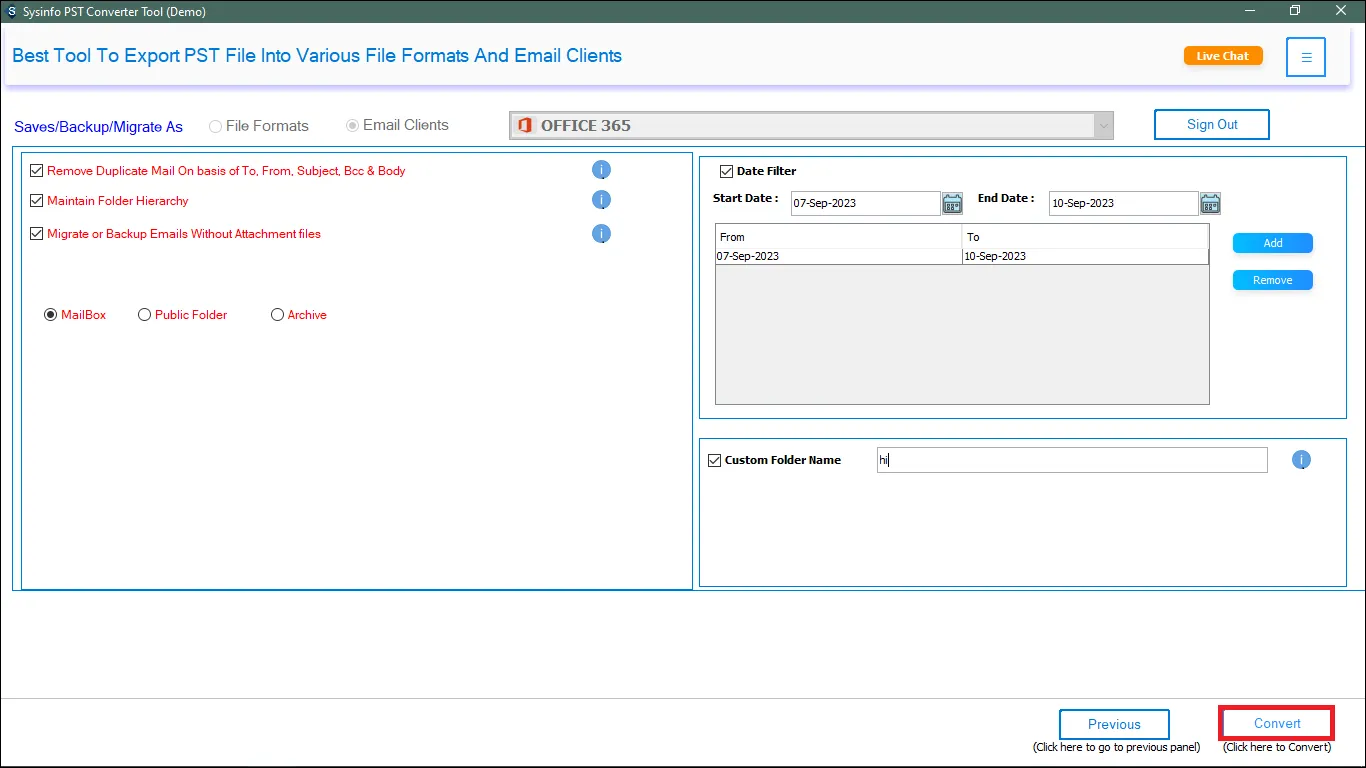This screenshot has width=1366, height=768.
Task: Click info icon next to Custom Folder Name
Action: (x=1301, y=460)
